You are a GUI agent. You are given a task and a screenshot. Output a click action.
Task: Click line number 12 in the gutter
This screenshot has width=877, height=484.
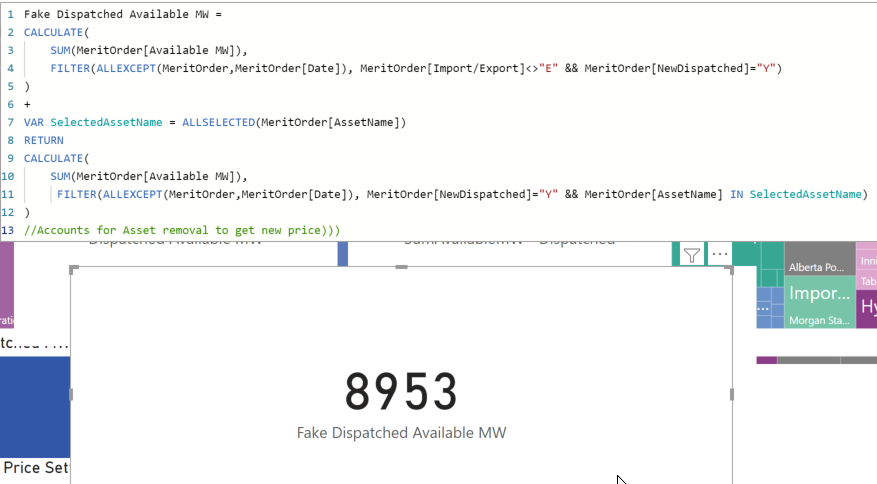[8, 212]
